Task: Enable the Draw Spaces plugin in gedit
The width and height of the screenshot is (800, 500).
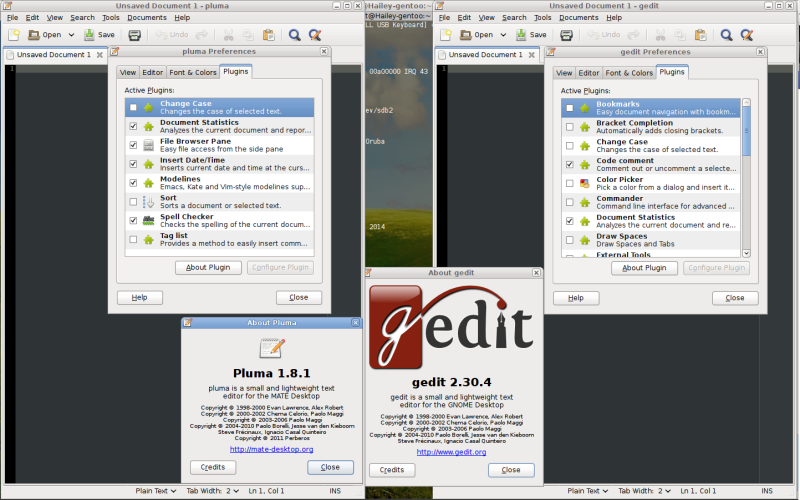Action: (x=569, y=240)
